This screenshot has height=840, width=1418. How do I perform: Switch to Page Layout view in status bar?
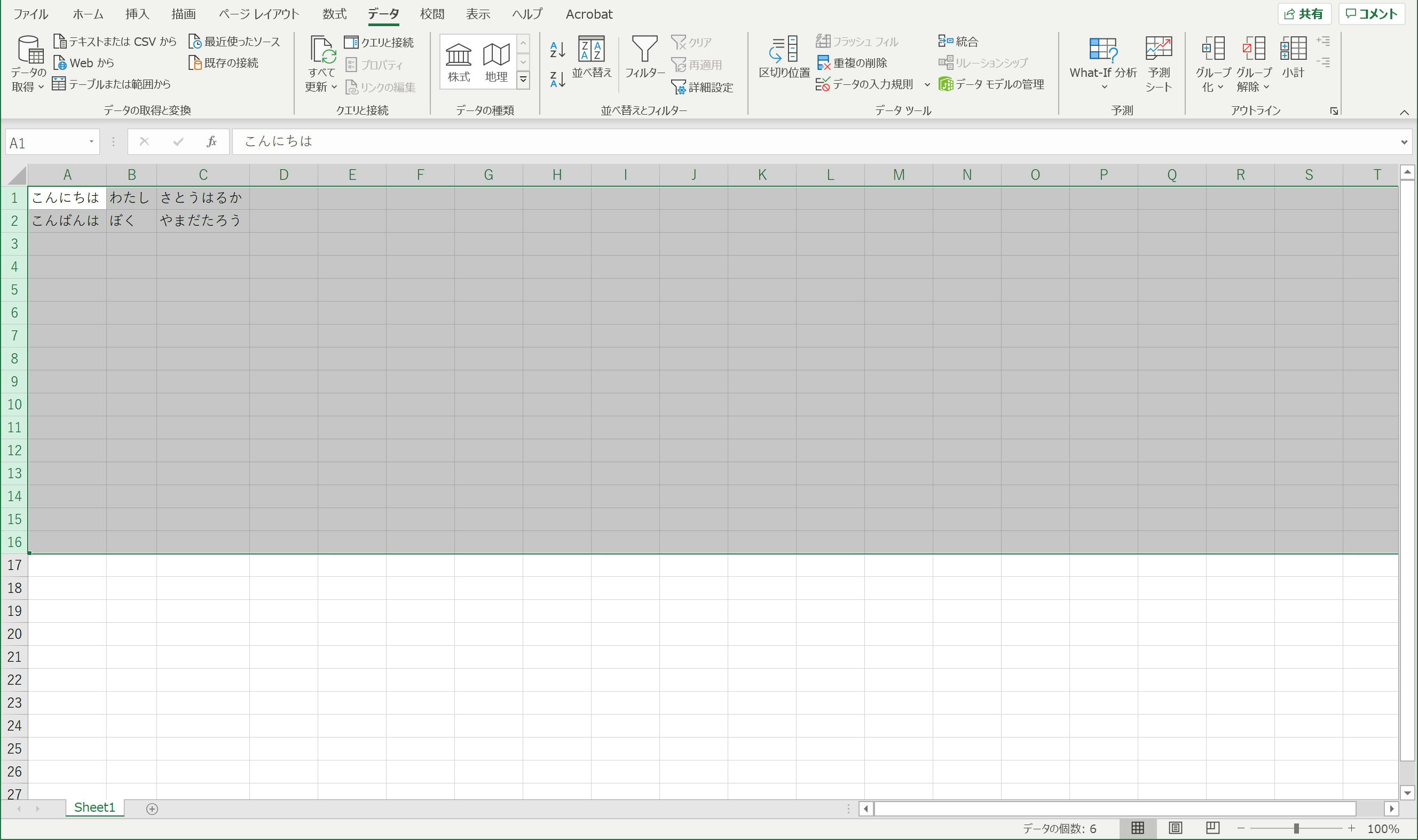tap(1175, 828)
